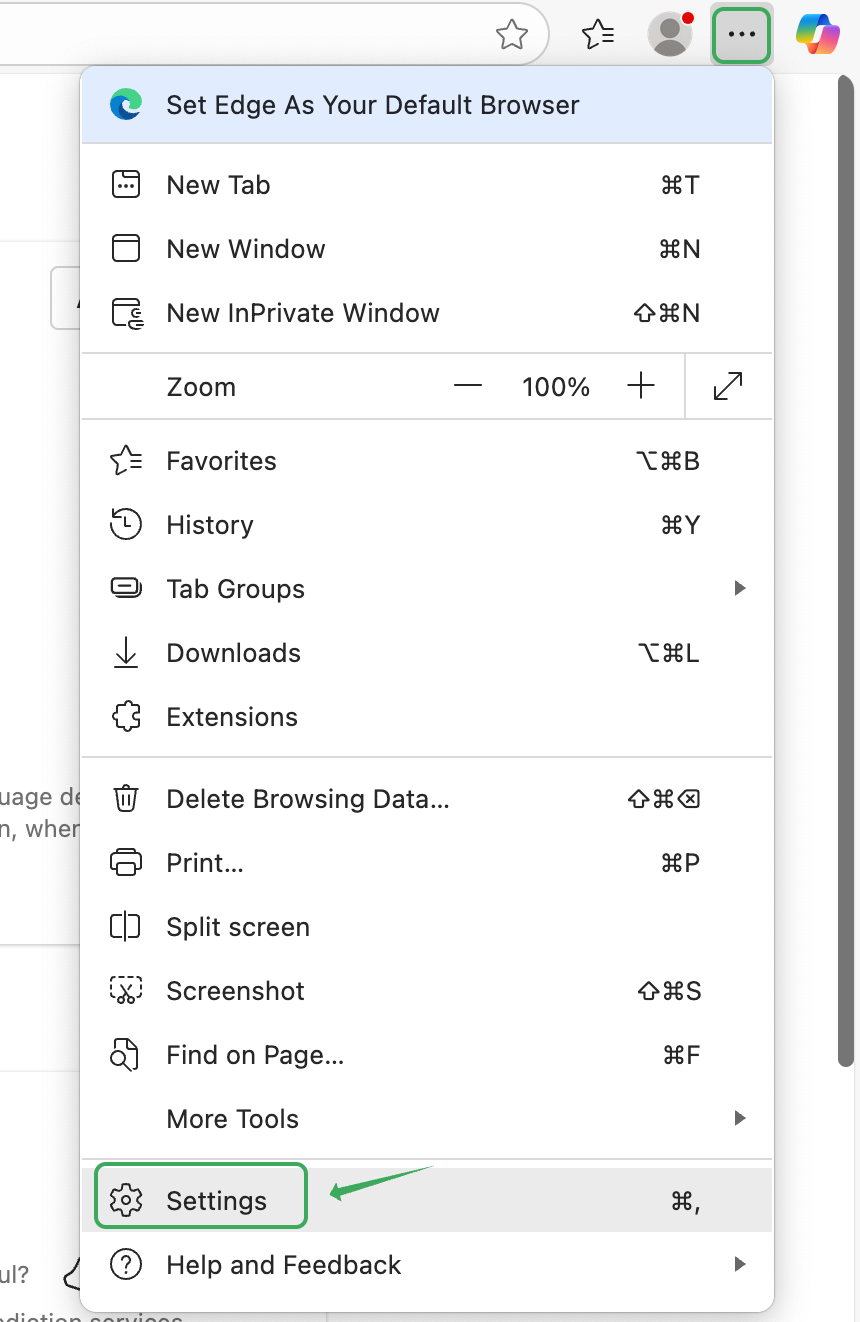Click the Extensions puzzle icon
860x1322 pixels.
tap(126, 717)
